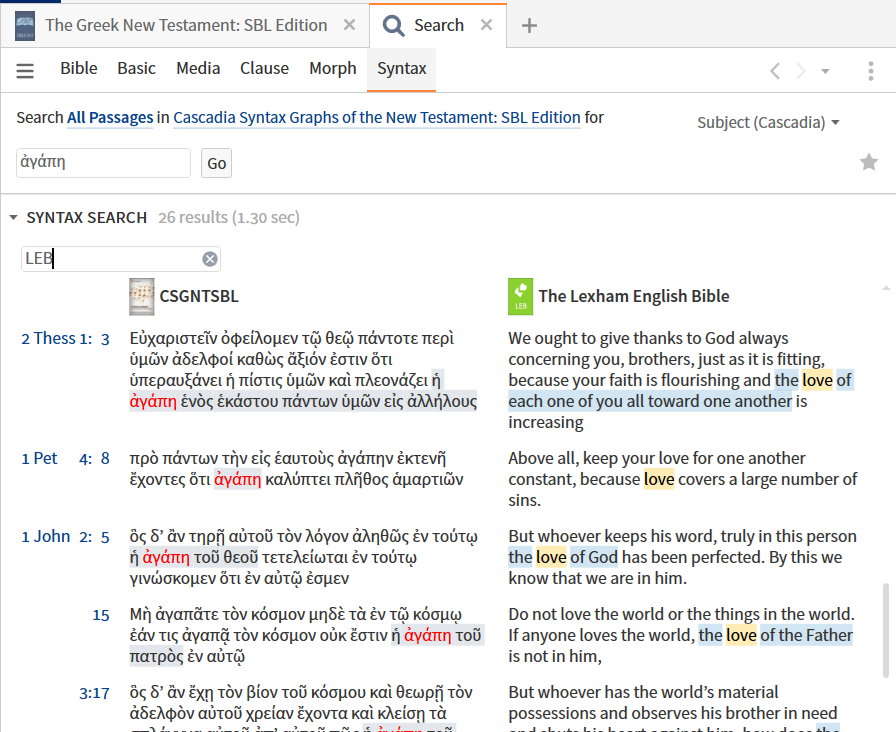
Task: Open the three-dot panel options menu
Action: point(870,71)
